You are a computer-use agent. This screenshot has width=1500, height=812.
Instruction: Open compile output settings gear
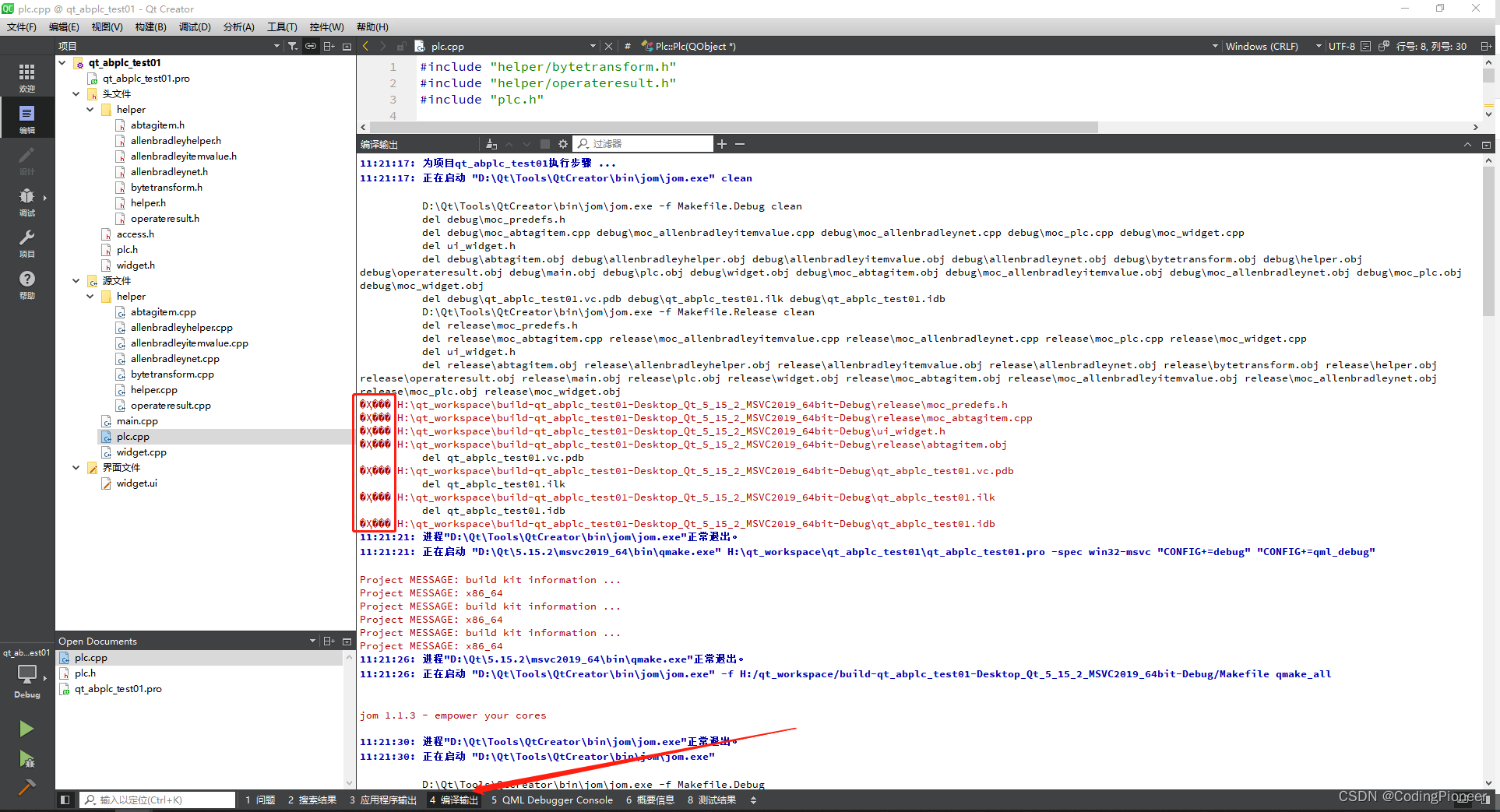[x=563, y=144]
